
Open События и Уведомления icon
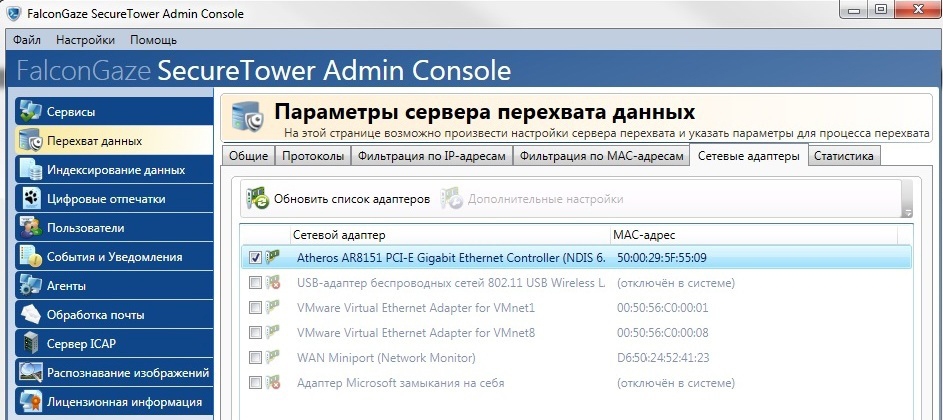coord(30,257)
